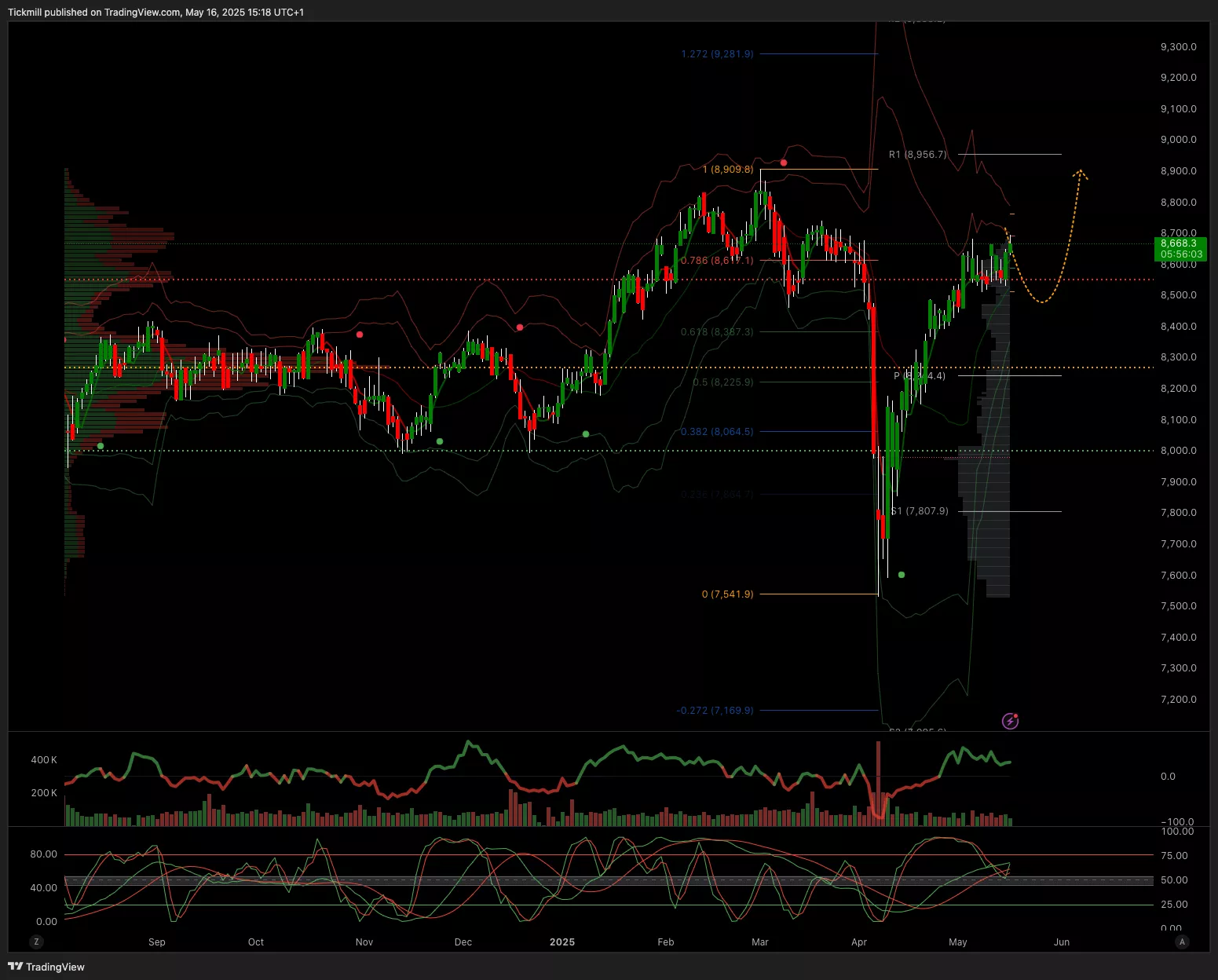Click the A auto-scale button bottom-right
Viewport: 1218px width, 980px height.
[x=1182, y=942]
